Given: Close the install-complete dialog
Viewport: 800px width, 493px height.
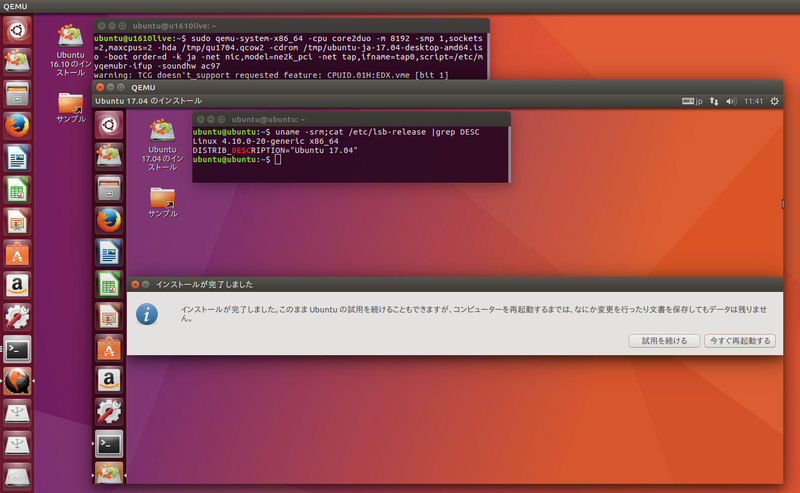Looking at the screenshot, I should pyautogui.click(x=135, y=284).
